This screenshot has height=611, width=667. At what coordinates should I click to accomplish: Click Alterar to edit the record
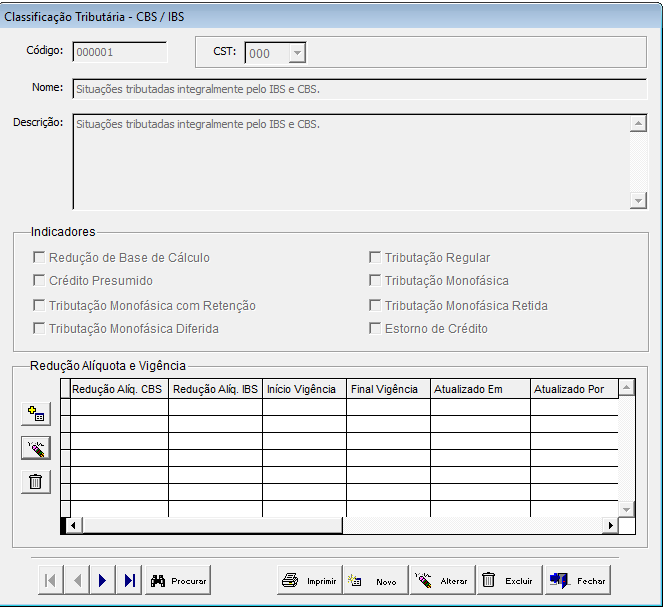pos(441,580)
